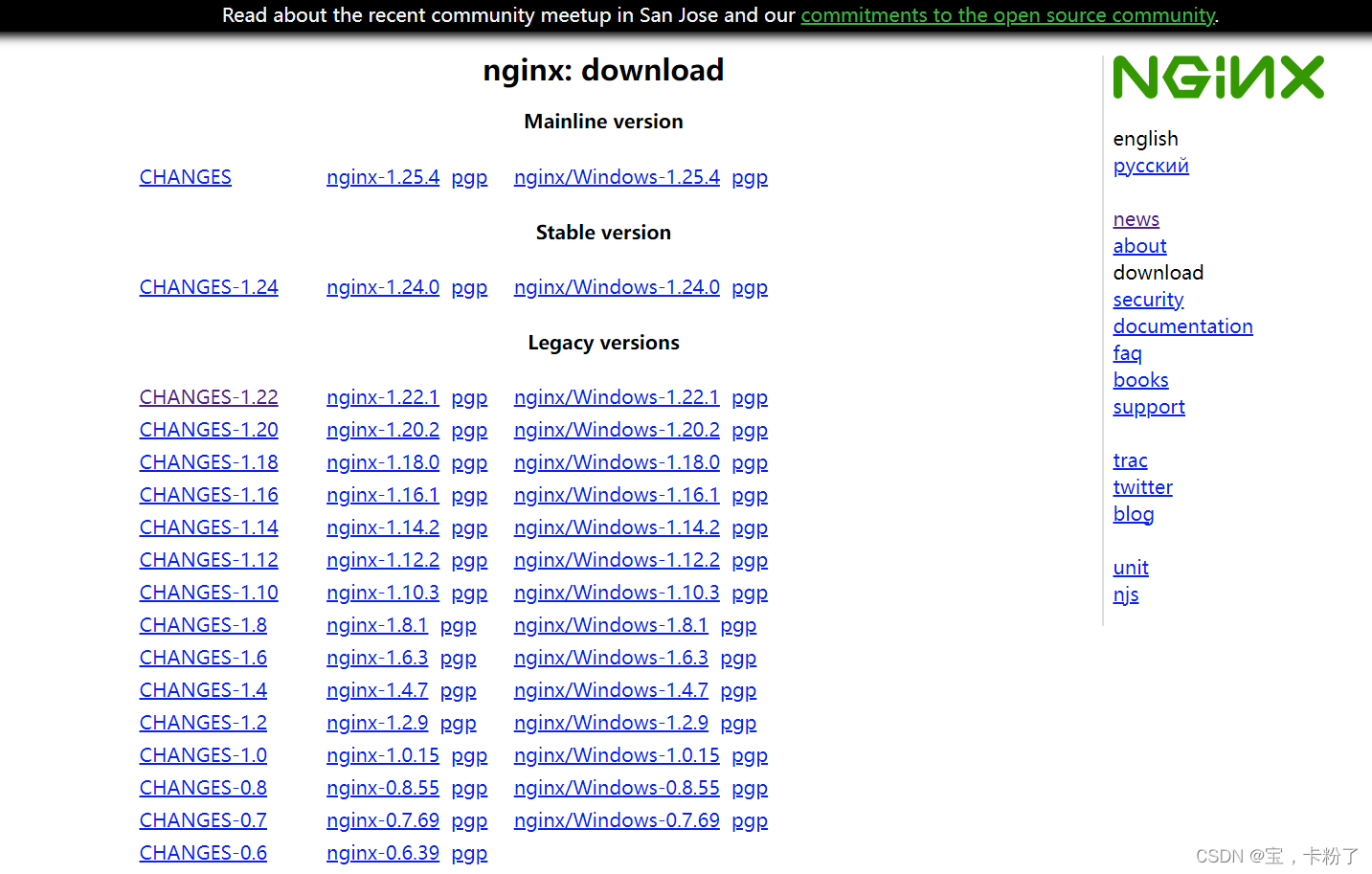The height and width of the screenshot is (874, 1372).
Task: Download nginx/Windows-1.4.7
Action: (611, 690)
